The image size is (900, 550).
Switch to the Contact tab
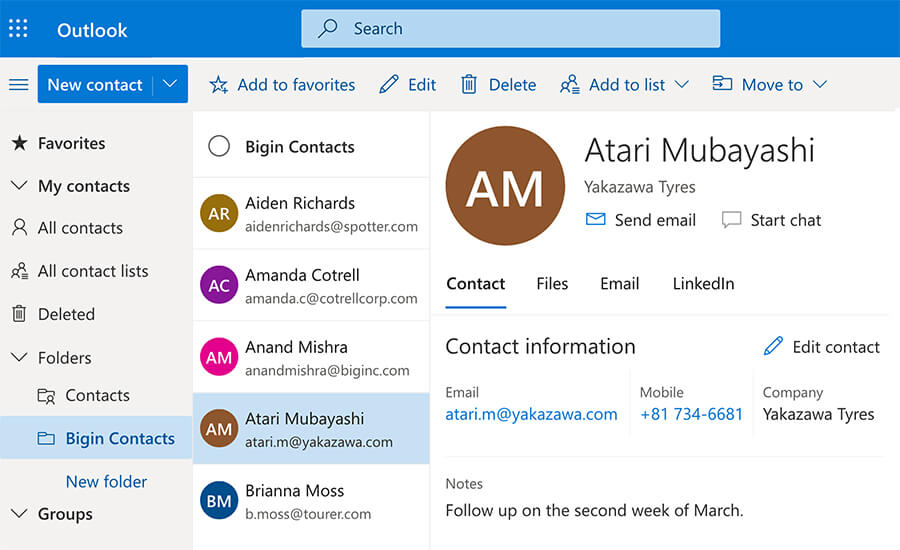tap(476, 284)
